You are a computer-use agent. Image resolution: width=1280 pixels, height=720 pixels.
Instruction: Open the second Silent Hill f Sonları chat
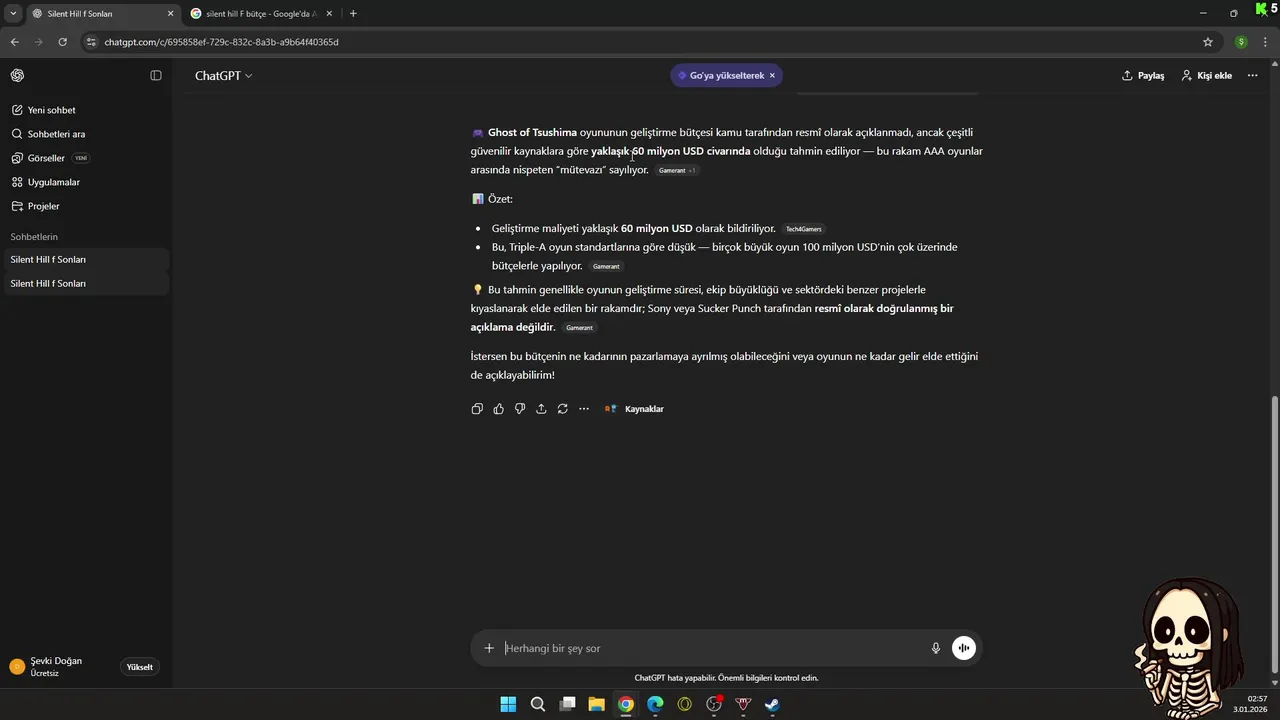click(x=86, y=284)
